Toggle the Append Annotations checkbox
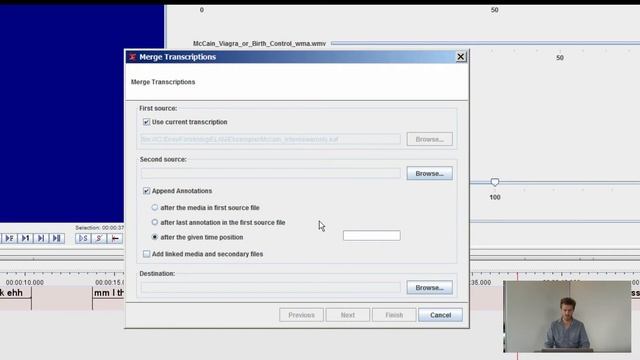 147,191
